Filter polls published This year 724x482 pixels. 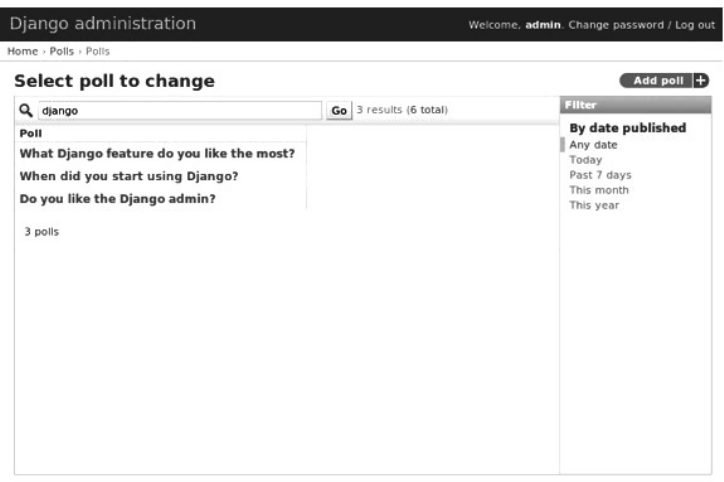pos(594,205)
